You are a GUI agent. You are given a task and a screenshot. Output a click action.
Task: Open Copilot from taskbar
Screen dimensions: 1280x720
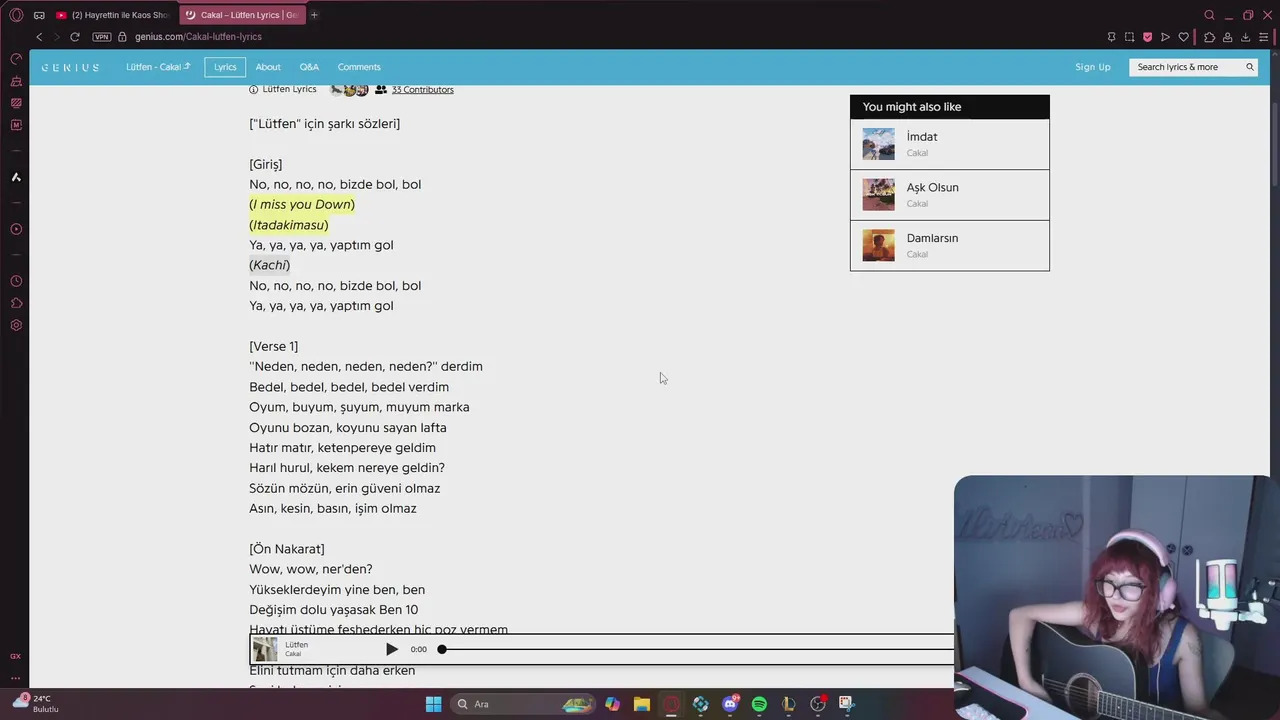[612, 704]
